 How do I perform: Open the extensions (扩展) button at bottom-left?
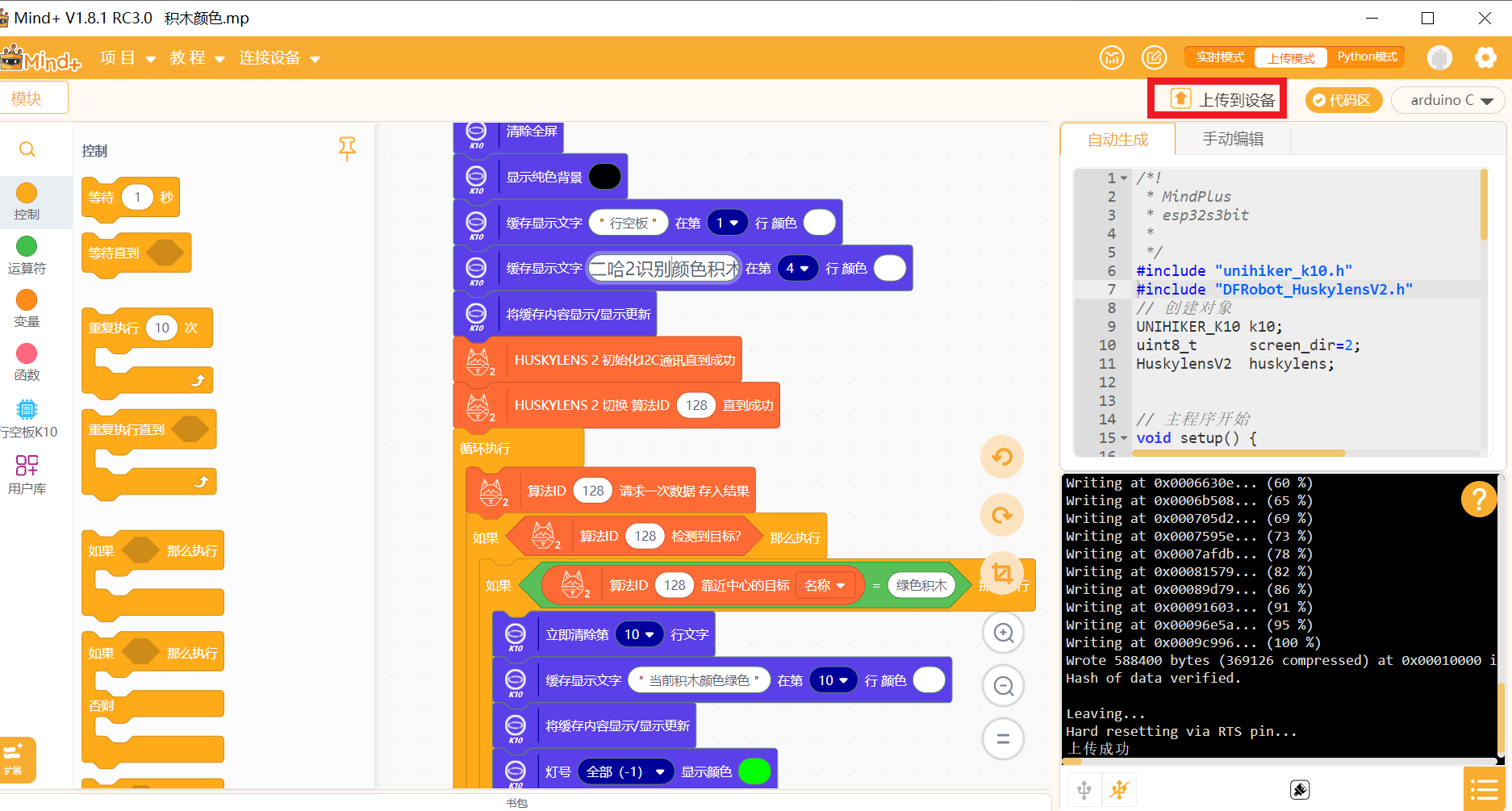(15, 759)
